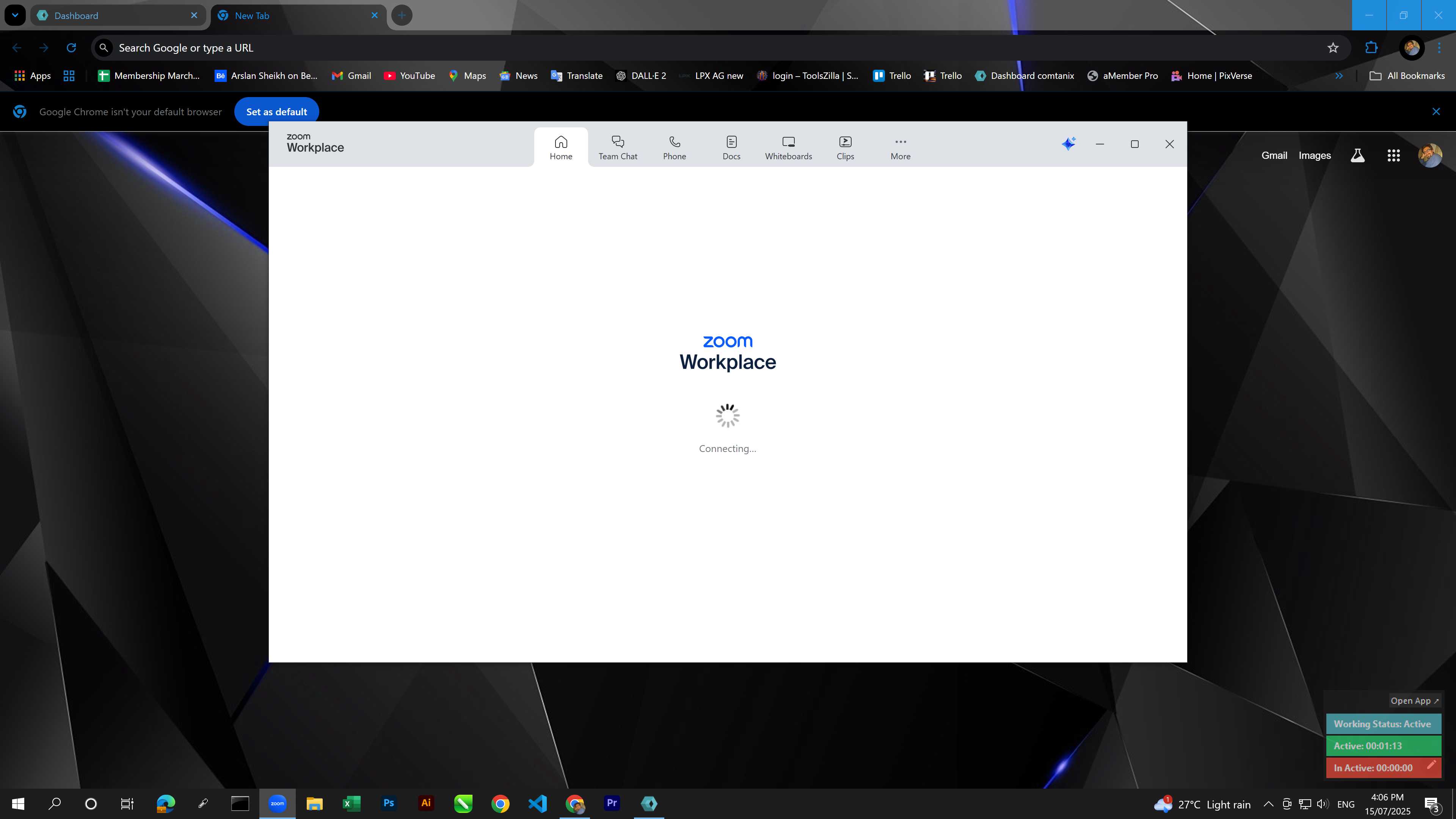
Task: Open the LPX AG new bookmark
Action: coord(711,76)
